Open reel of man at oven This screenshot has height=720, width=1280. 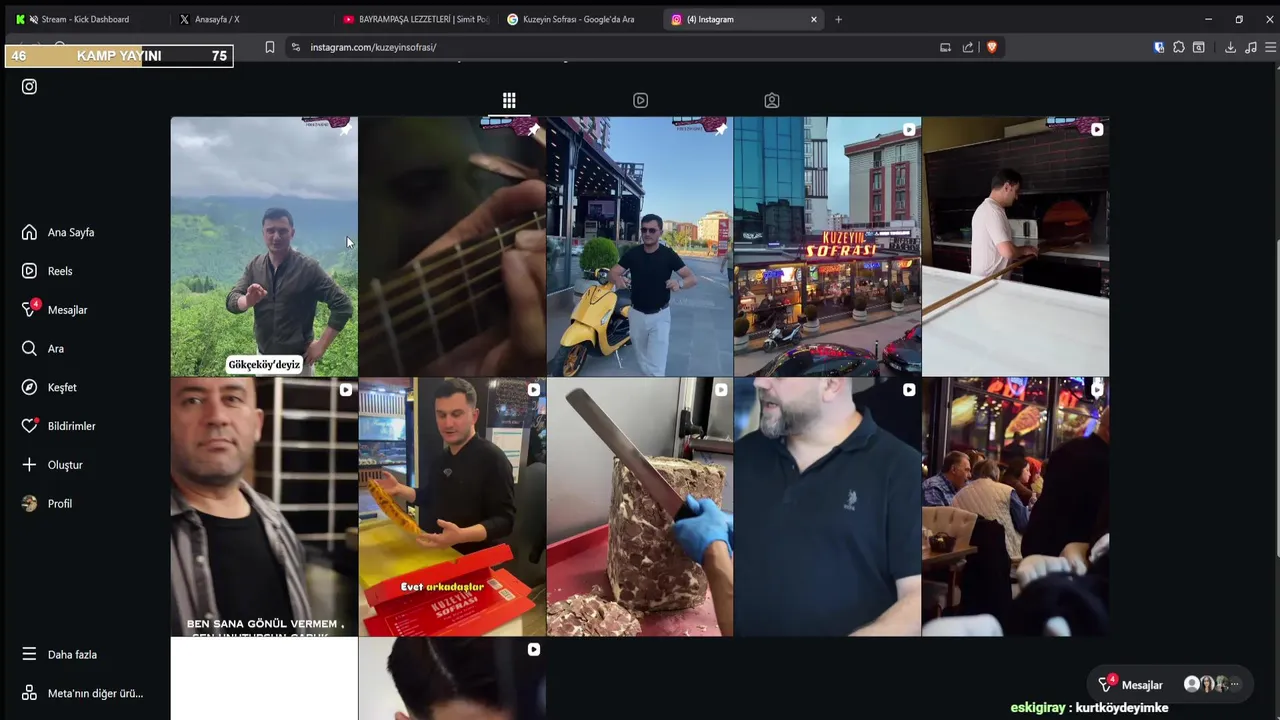pyautogui.click(x=1015, y=246)
